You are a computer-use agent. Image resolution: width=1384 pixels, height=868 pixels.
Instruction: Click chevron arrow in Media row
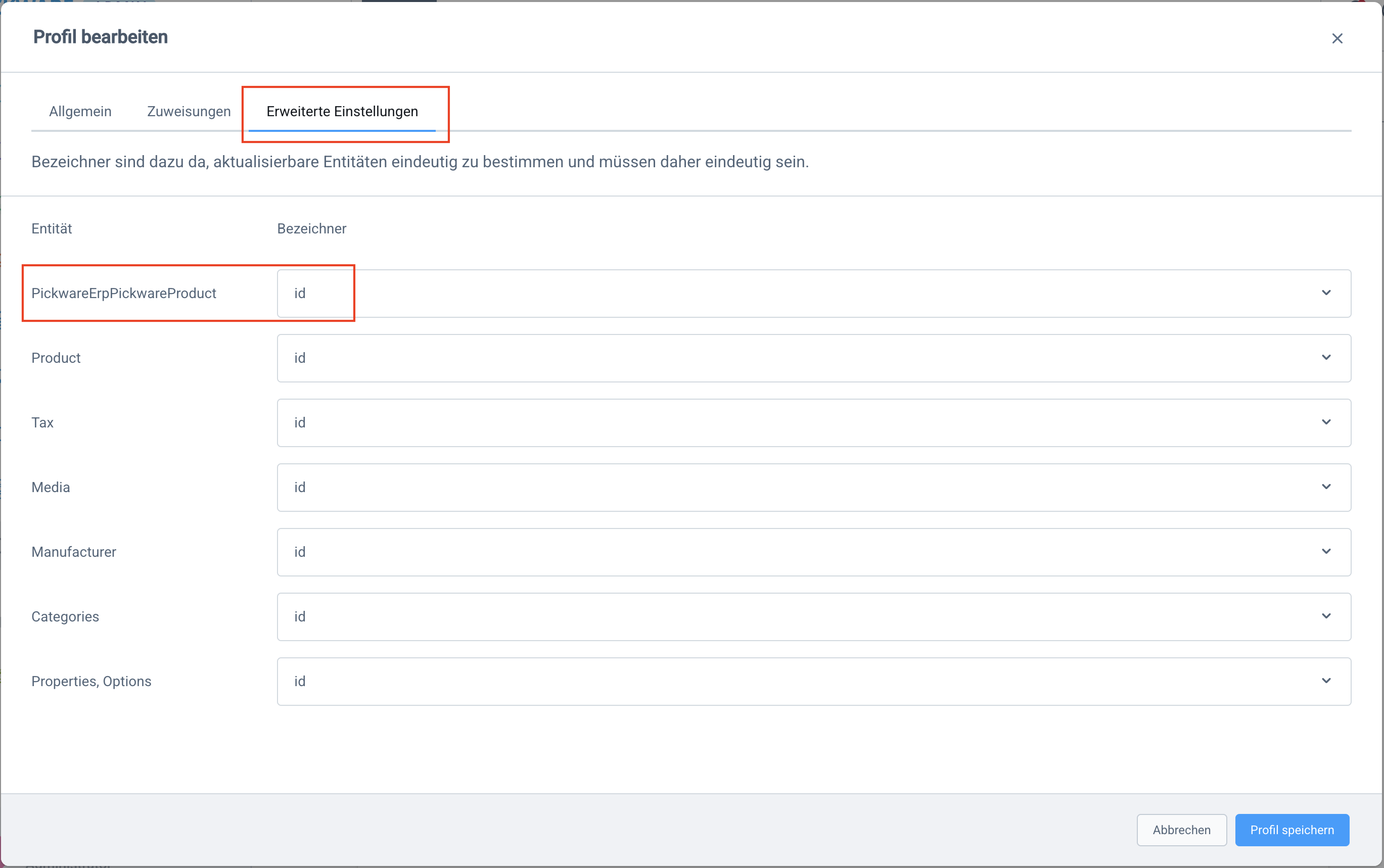click(1326, 487)
